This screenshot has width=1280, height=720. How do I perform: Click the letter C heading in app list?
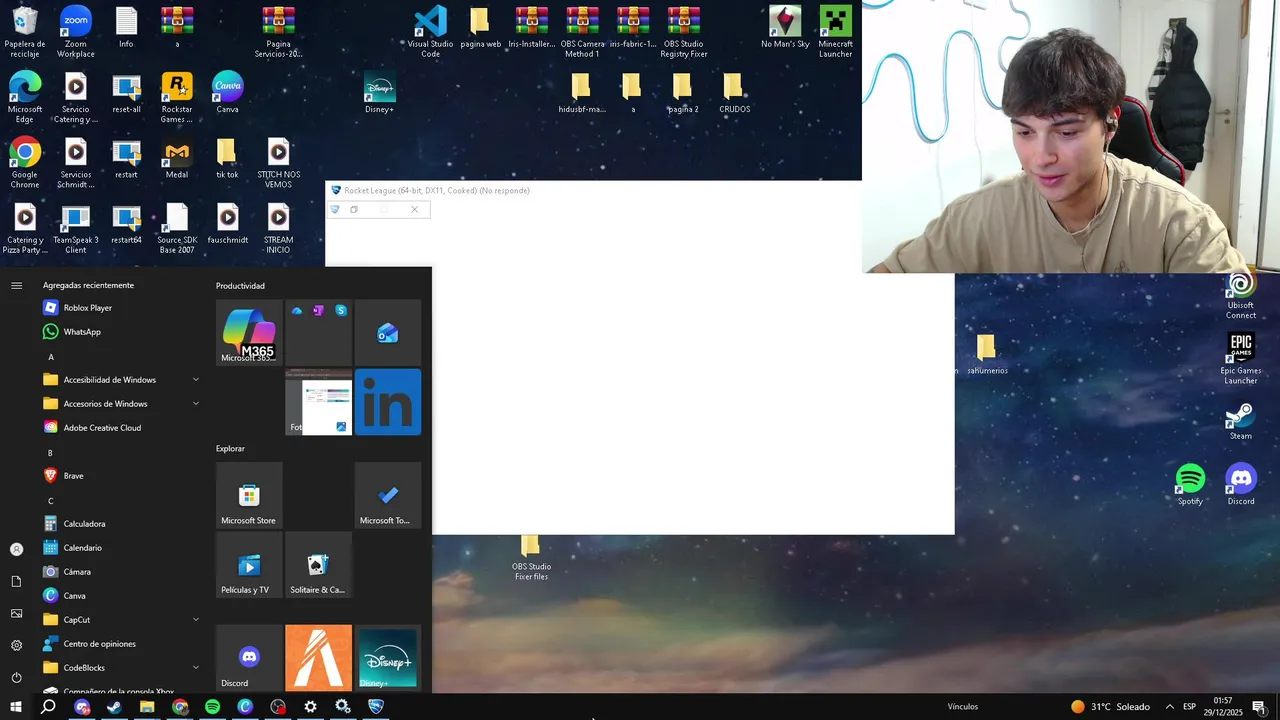click(x=51, y=501)
